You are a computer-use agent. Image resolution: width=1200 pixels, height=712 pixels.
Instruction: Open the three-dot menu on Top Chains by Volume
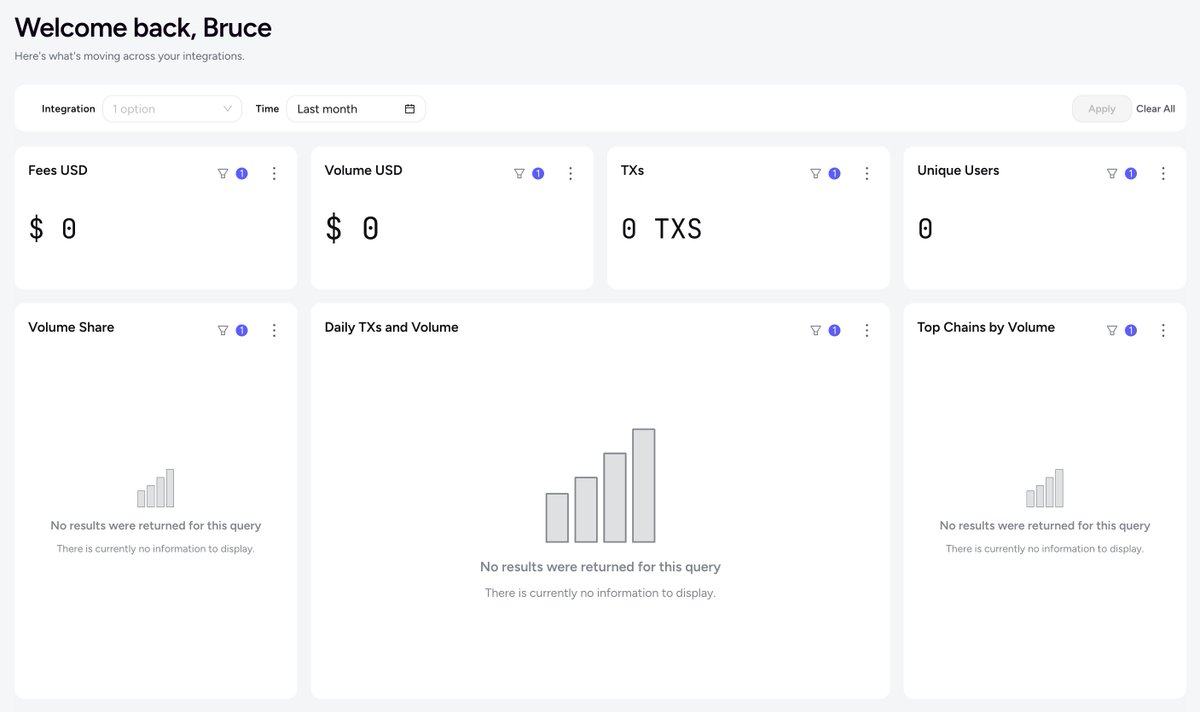(1163, 330)
